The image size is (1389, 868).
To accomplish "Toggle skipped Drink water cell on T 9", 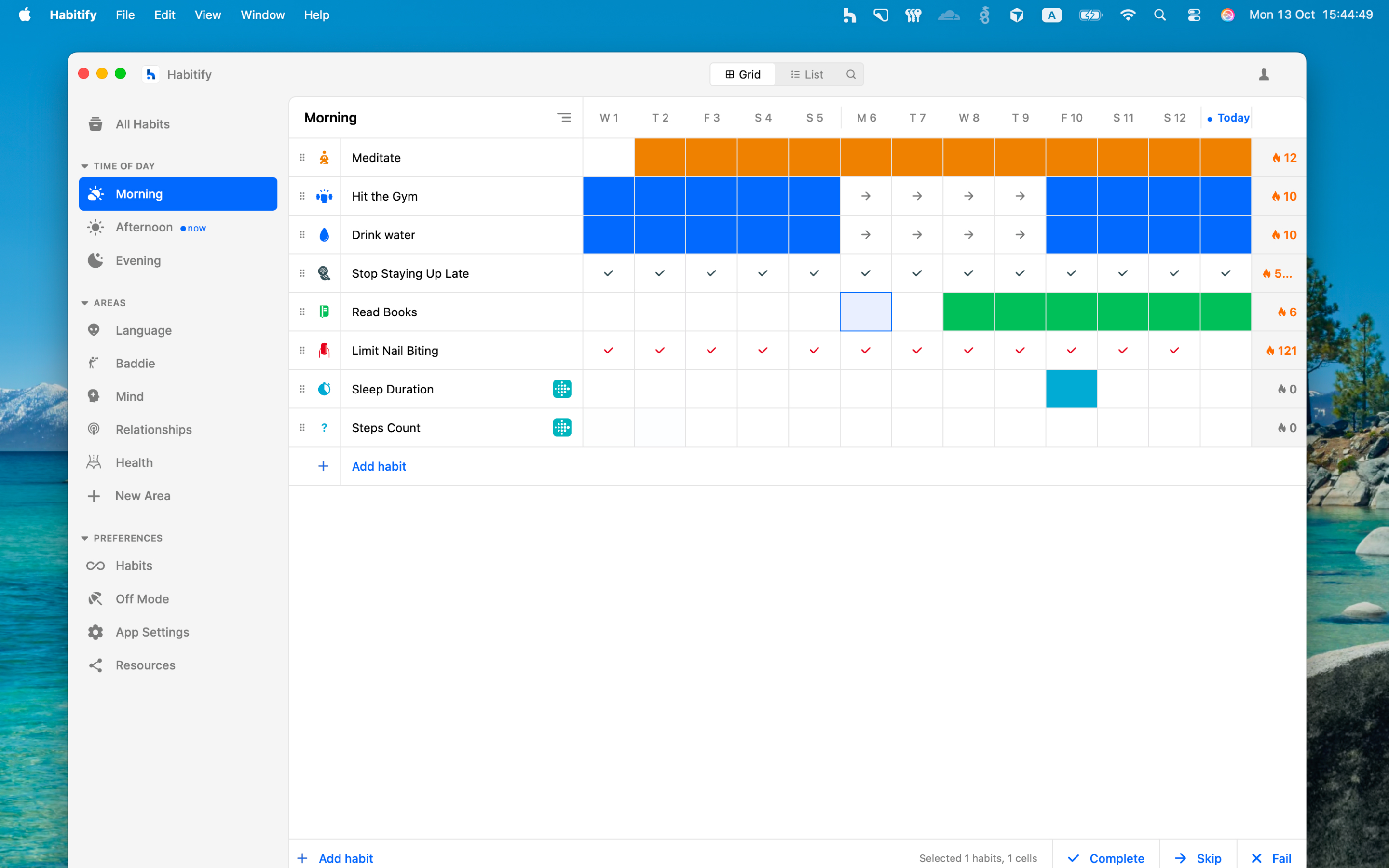I will pyautogui.click(x=1020, y=235).
